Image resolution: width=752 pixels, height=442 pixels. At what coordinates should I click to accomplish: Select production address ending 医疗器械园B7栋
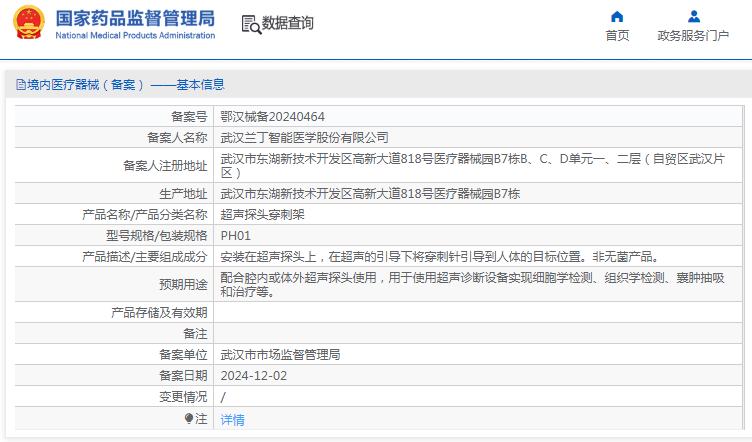coord(370,194)
